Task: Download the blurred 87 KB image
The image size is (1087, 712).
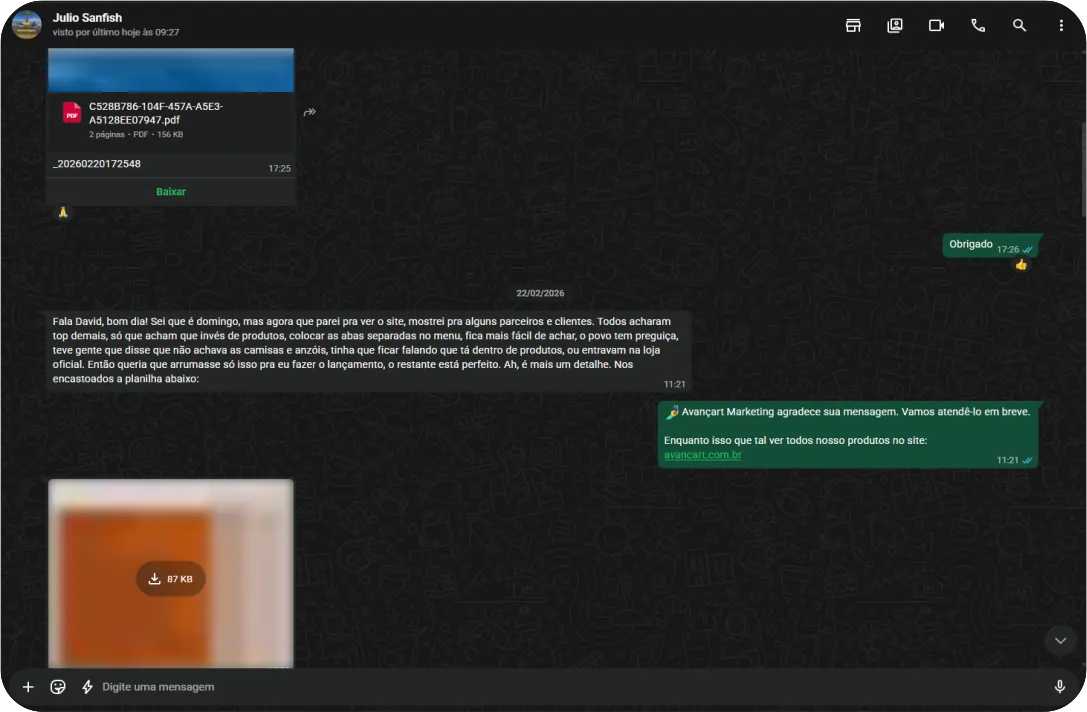Action: [x=171, y=578]
